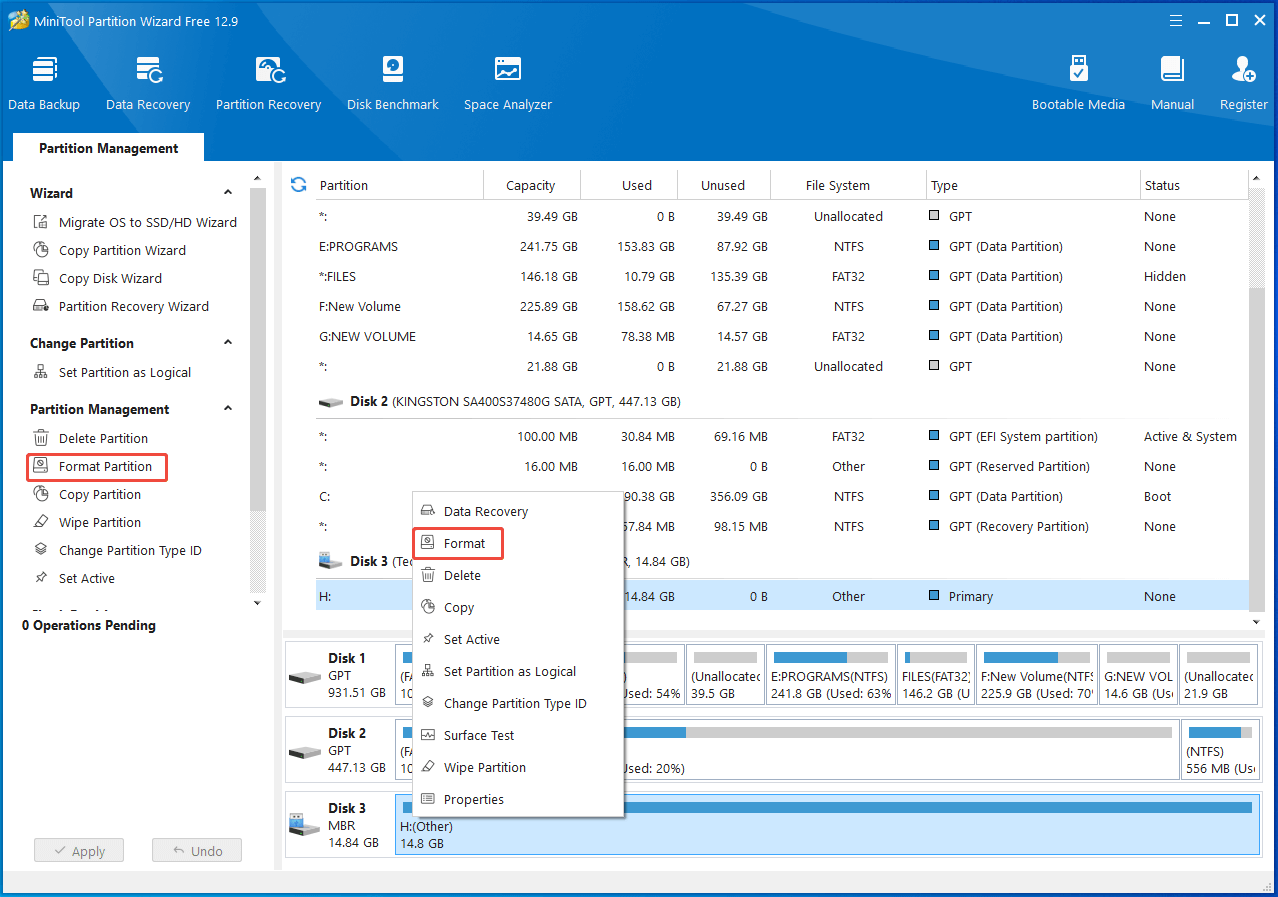Open Space Analyzer

508,84
